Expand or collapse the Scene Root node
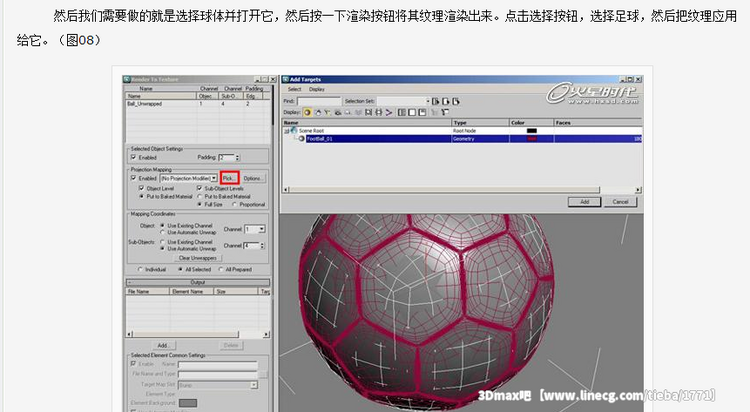Screen dimensions: 750x412 point(287,131)
